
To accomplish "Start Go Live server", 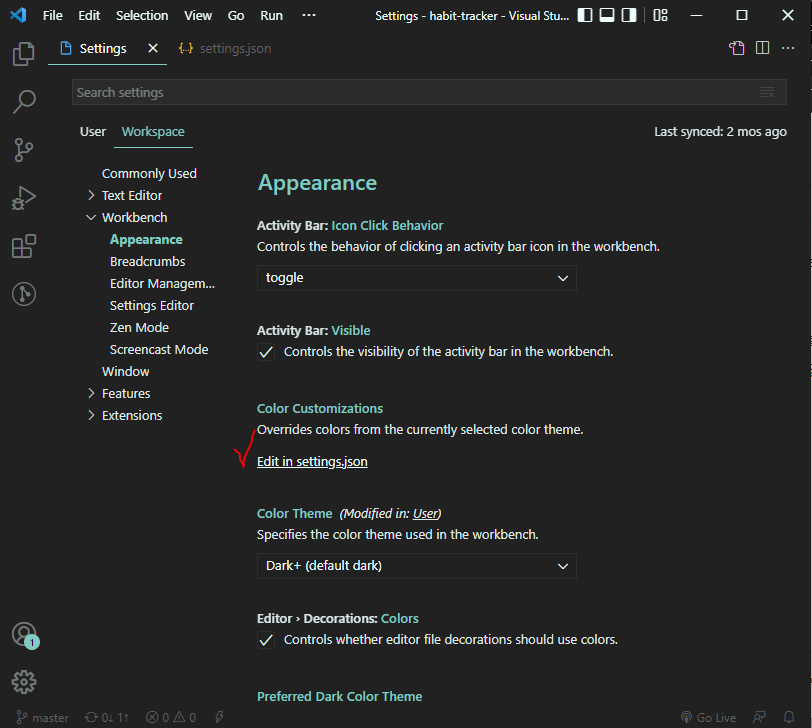I will (x=708, y=718).
